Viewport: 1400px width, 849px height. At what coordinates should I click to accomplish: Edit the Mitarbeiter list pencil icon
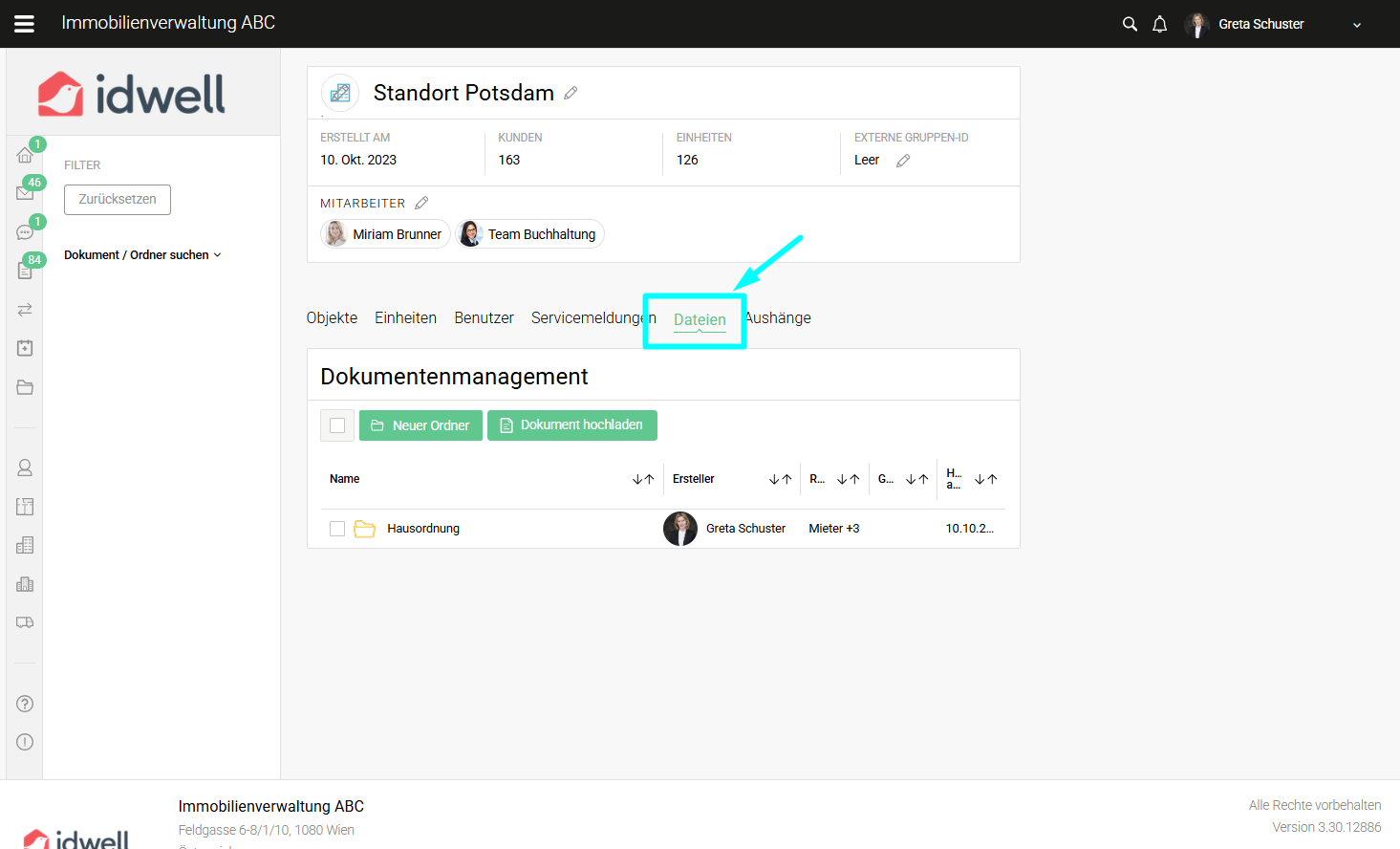tap(421, 203)
